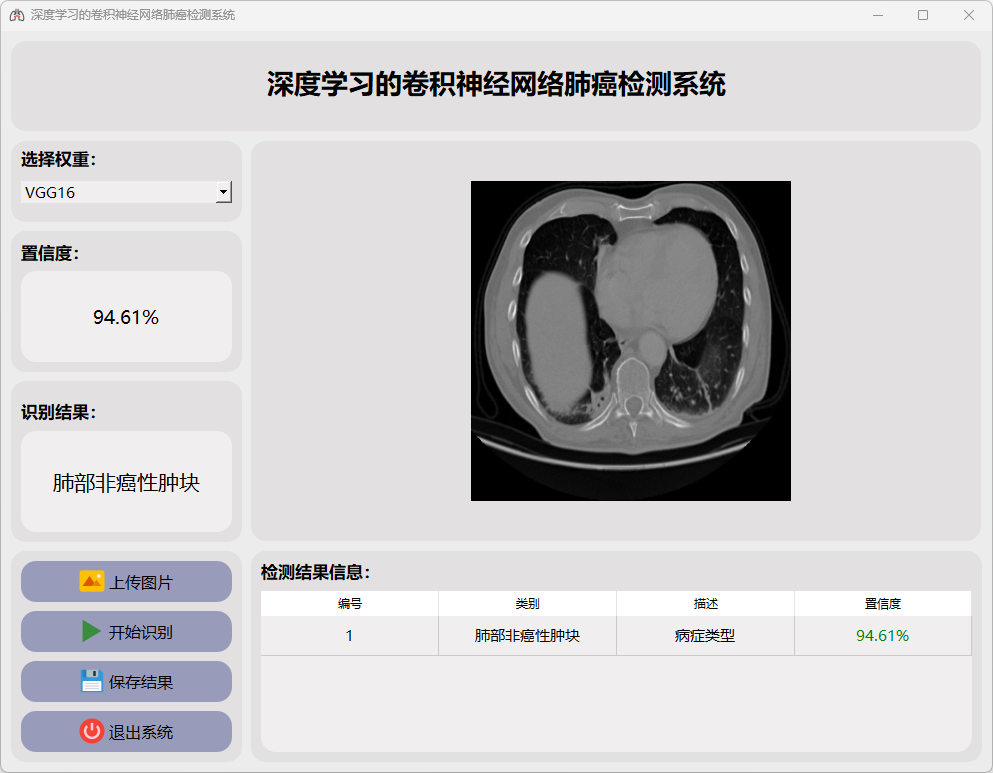Click the 病症类型 description cell
Screen dimensions: 993x773
click(x=705, y=636)
